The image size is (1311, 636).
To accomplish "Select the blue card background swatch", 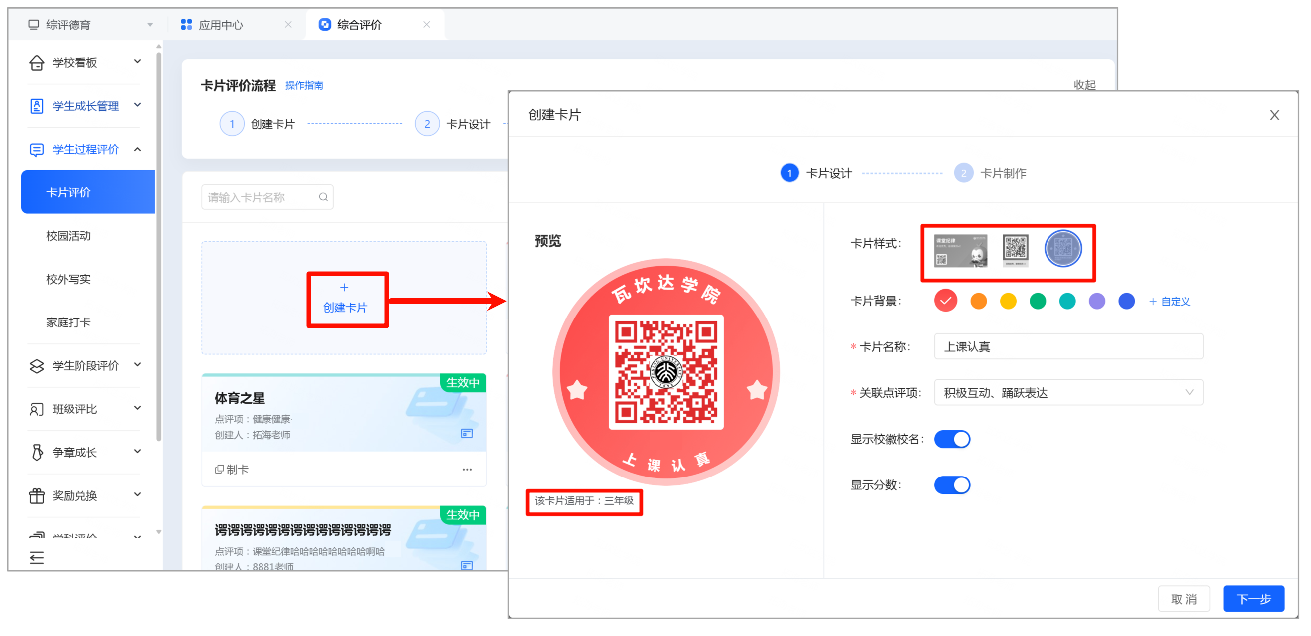I will tap(1127, 301).
